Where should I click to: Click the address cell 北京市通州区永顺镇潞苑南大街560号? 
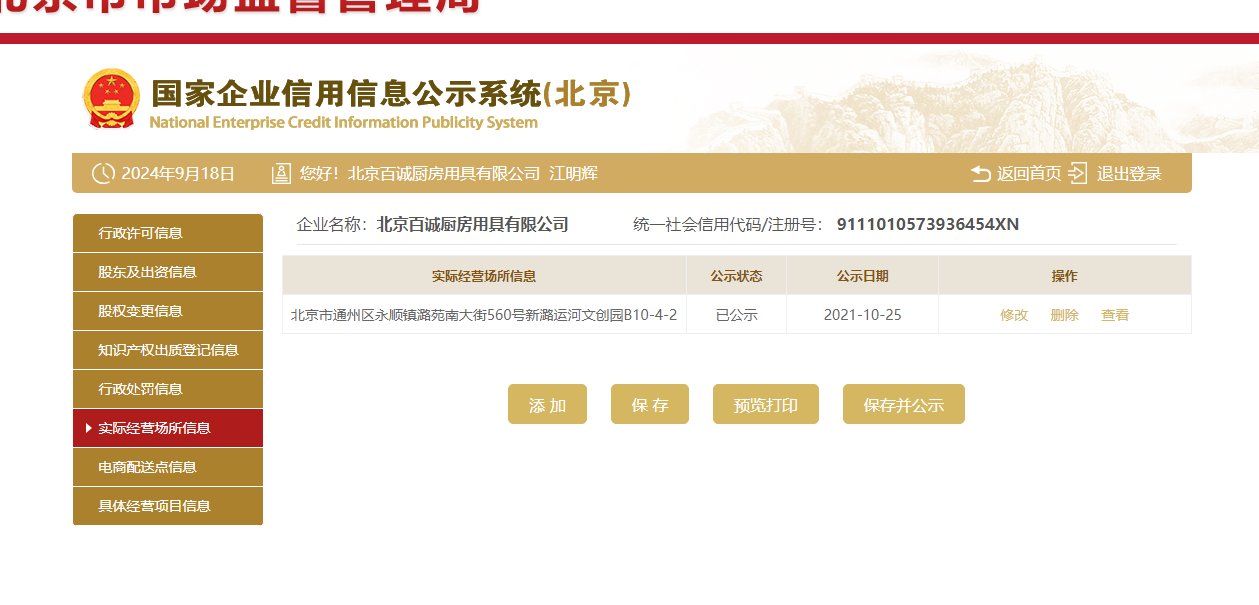point(484,314)
